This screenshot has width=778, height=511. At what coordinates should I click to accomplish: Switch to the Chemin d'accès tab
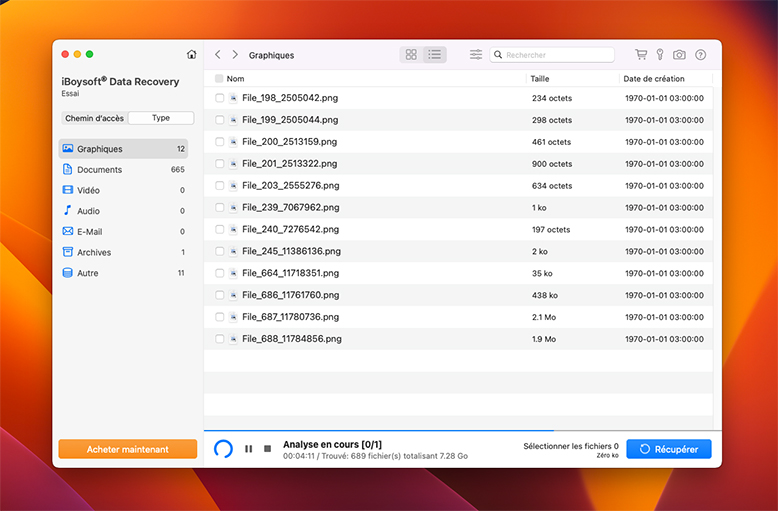click(x=94, y=118)
